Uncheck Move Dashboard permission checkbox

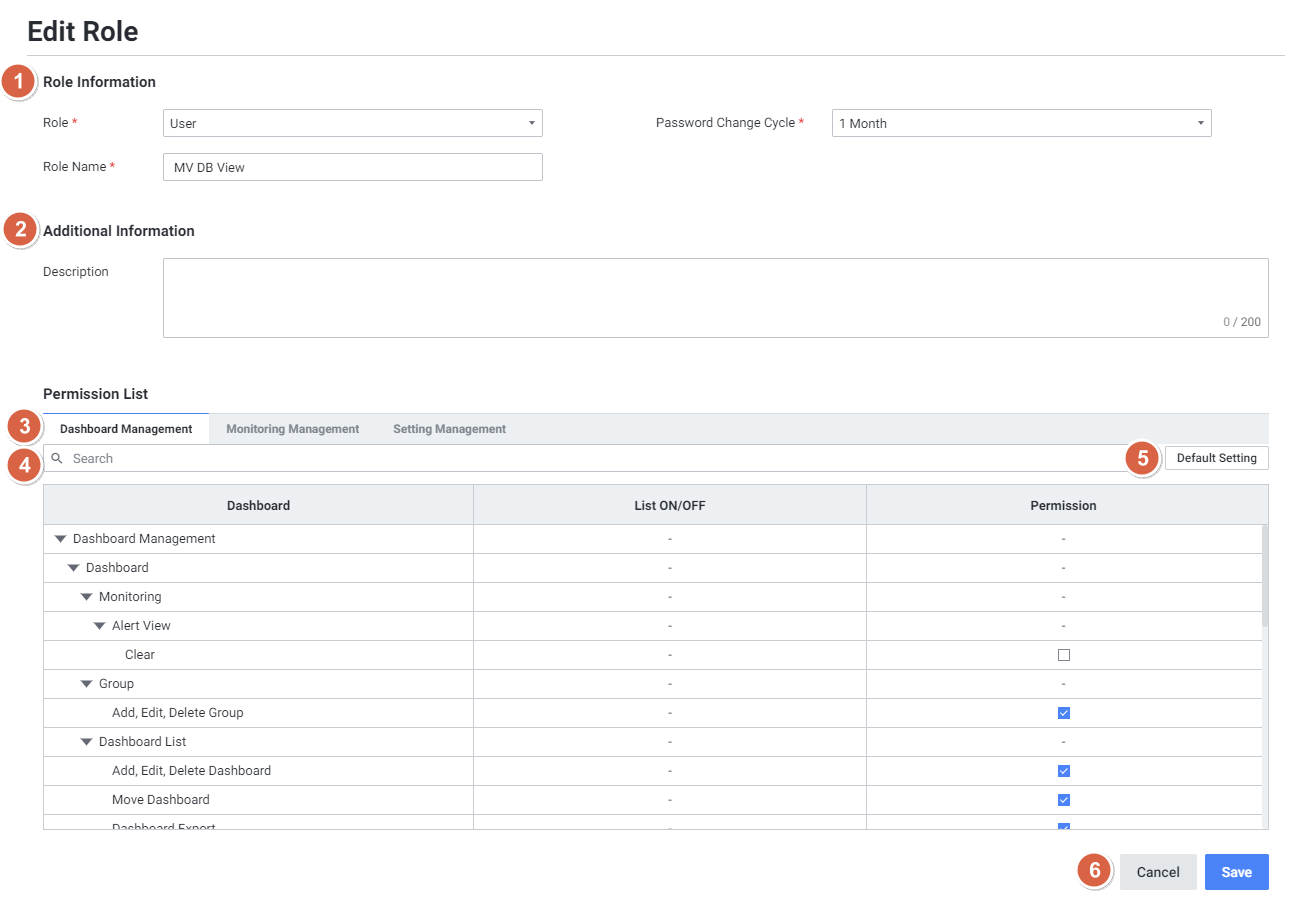click(1063, 800)
